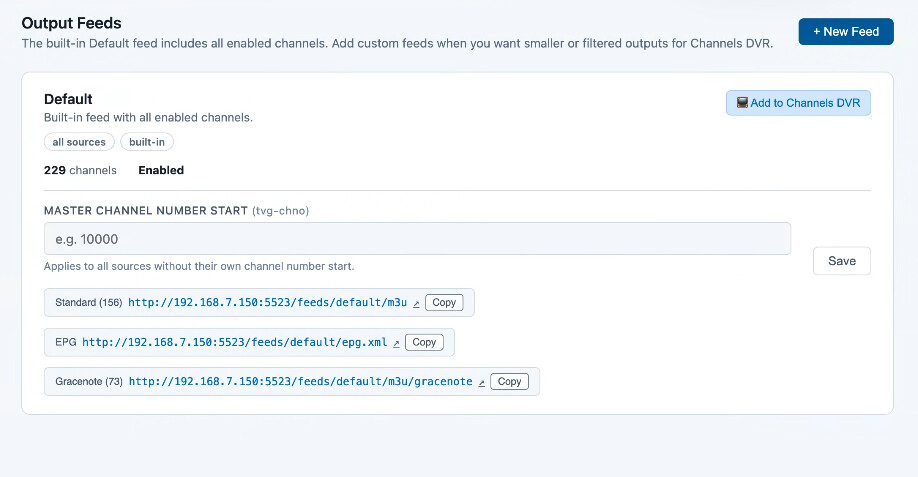Focus the Master Channel Number Start field

click(417, 239)
